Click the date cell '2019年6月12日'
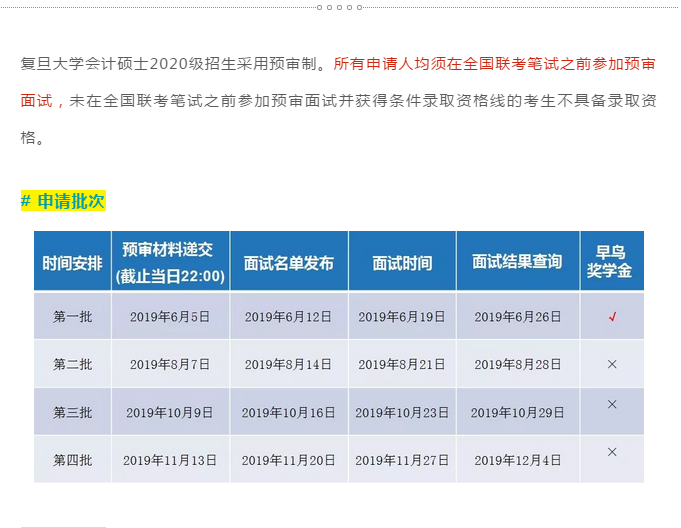 288,317
